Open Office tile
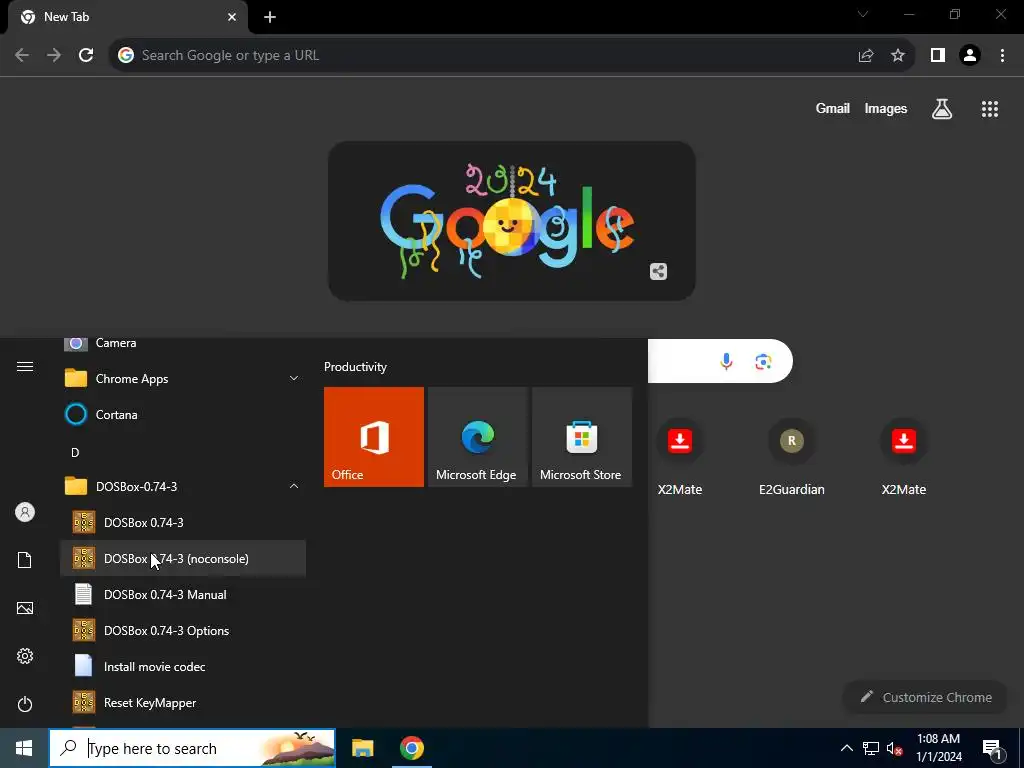This screenshot has height=768, width=1024. click(374, 437)
